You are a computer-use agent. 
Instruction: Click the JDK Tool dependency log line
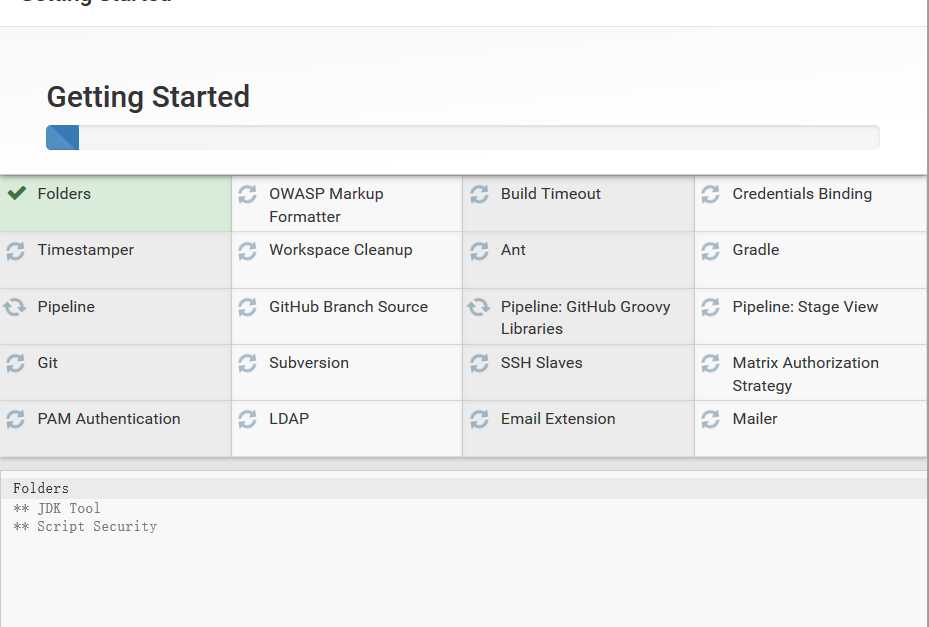click(57, 508)
